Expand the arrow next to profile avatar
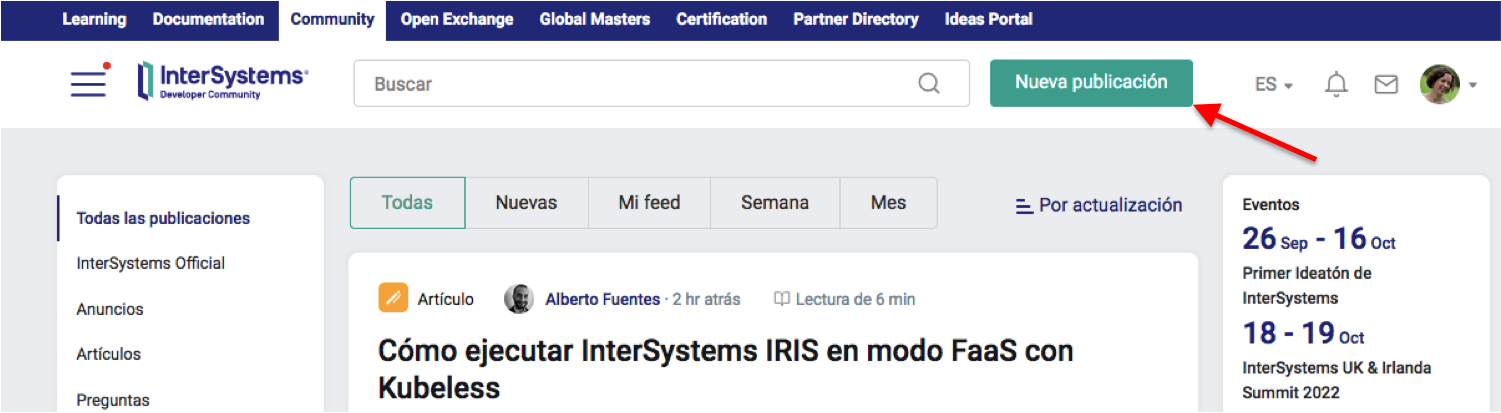Image resolution: width=1501 pixels, height=413 pixels. [x=1473, y=86]
